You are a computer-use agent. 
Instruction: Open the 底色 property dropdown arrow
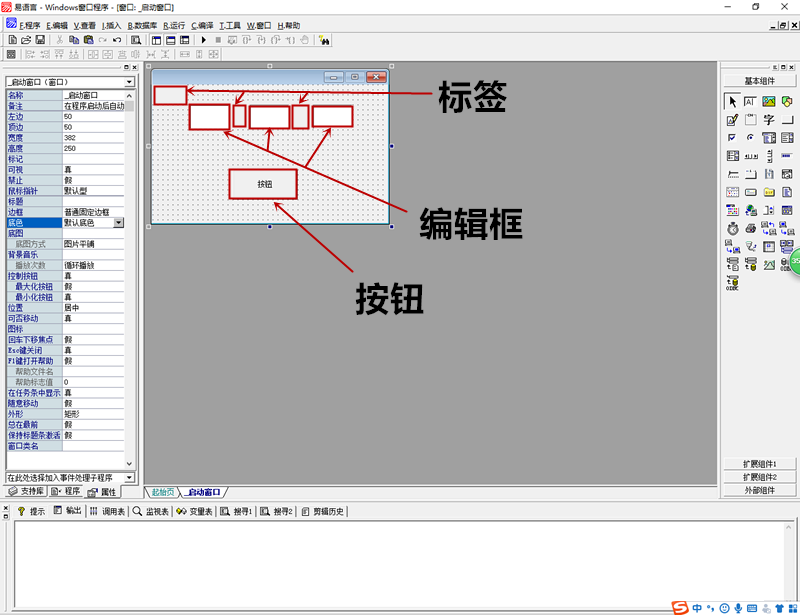point(118,223)
